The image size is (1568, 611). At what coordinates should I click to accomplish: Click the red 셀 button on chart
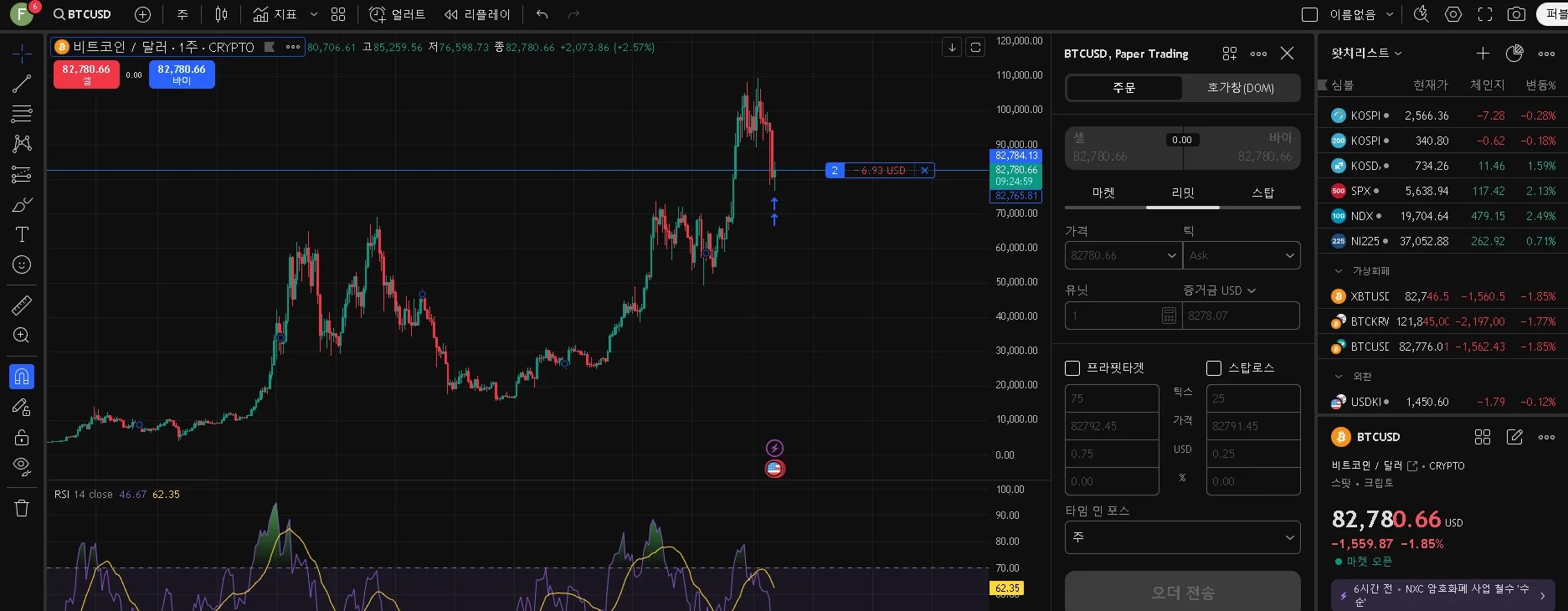[x=86, y=74]
